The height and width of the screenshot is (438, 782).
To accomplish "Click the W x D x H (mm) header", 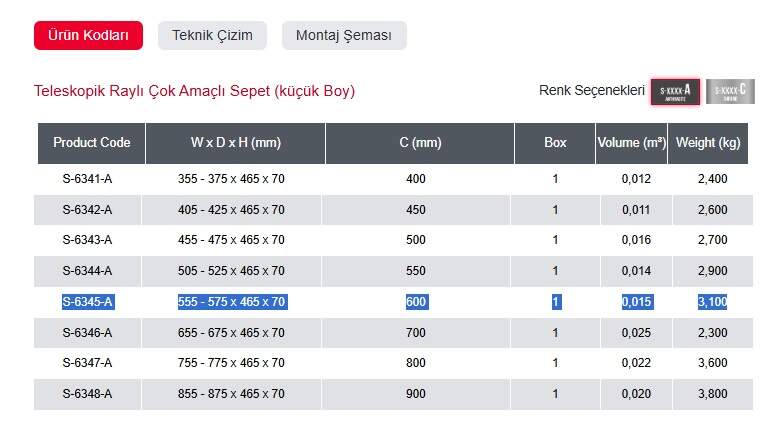I will 236,143.
